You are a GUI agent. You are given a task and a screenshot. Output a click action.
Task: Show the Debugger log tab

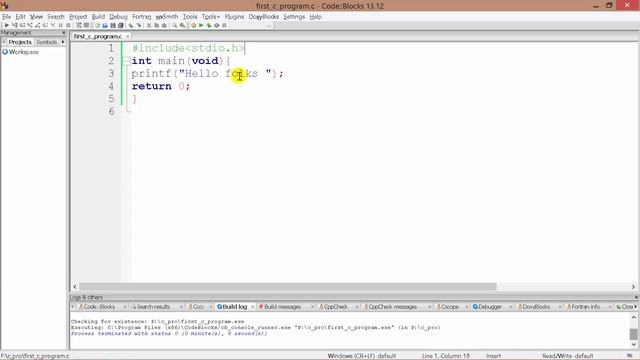[490, 307]
